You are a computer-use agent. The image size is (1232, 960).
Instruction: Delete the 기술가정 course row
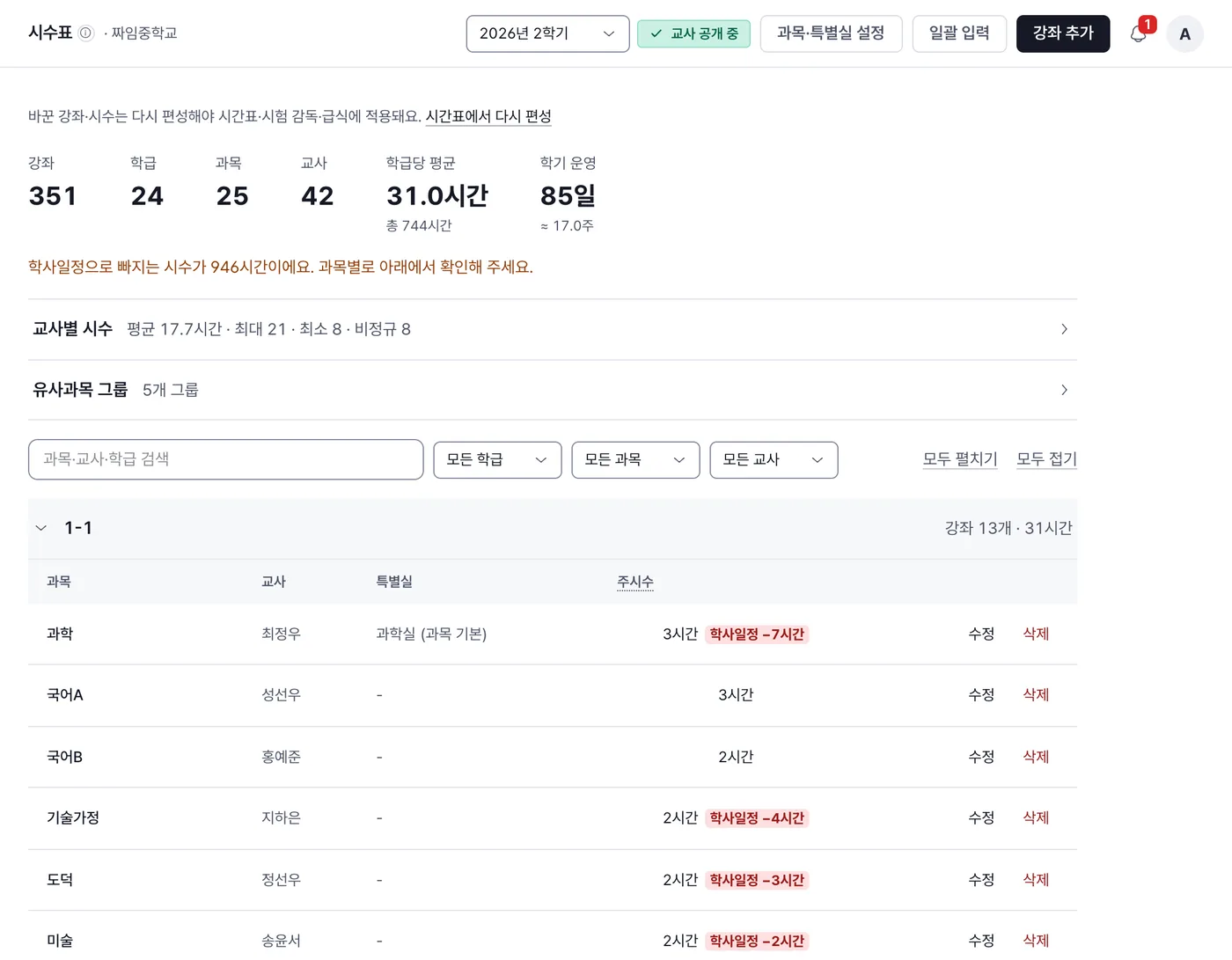pos(1036,817)
